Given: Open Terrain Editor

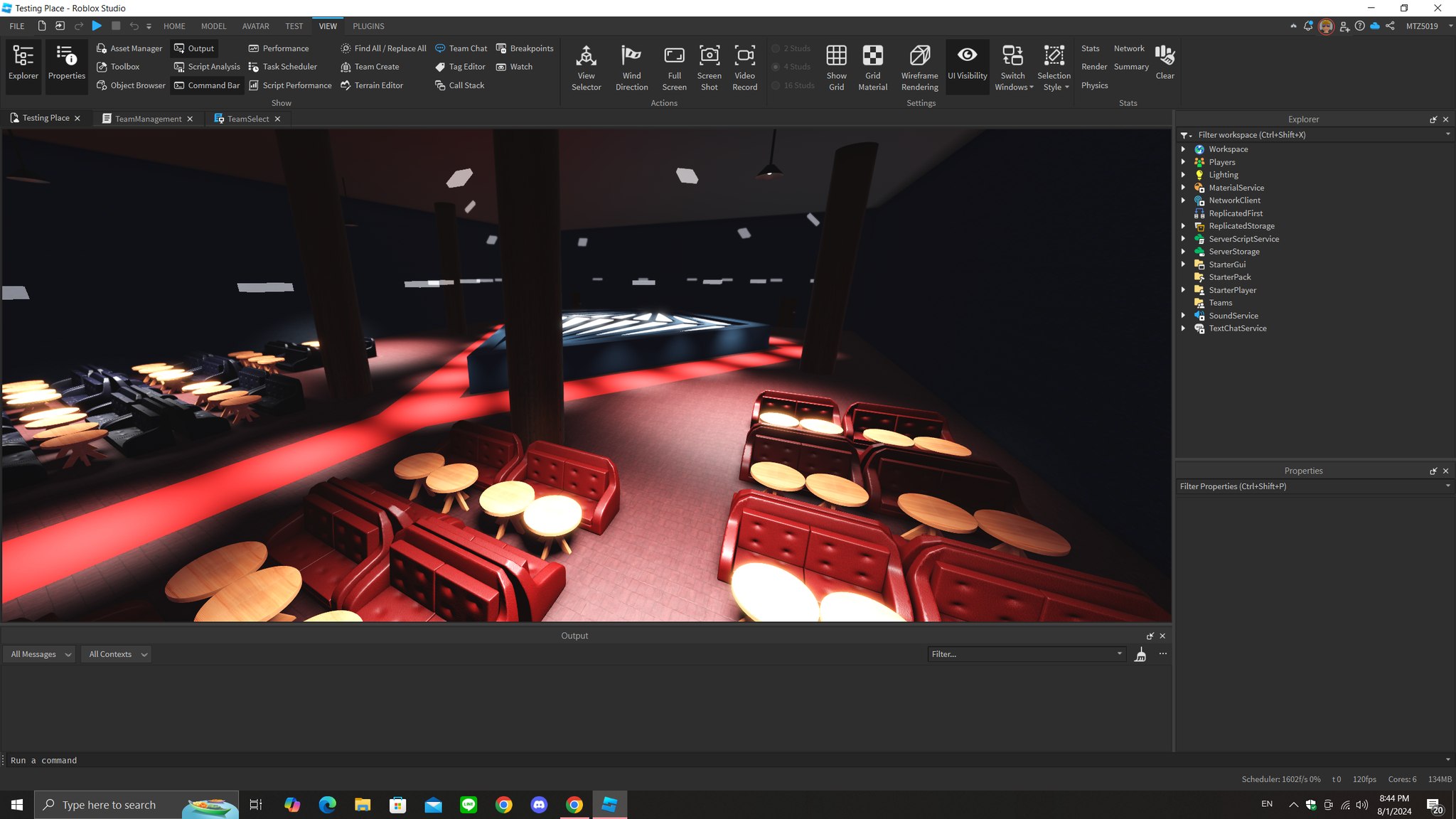Looking at the screenshot, I should (x=372, y=85).
